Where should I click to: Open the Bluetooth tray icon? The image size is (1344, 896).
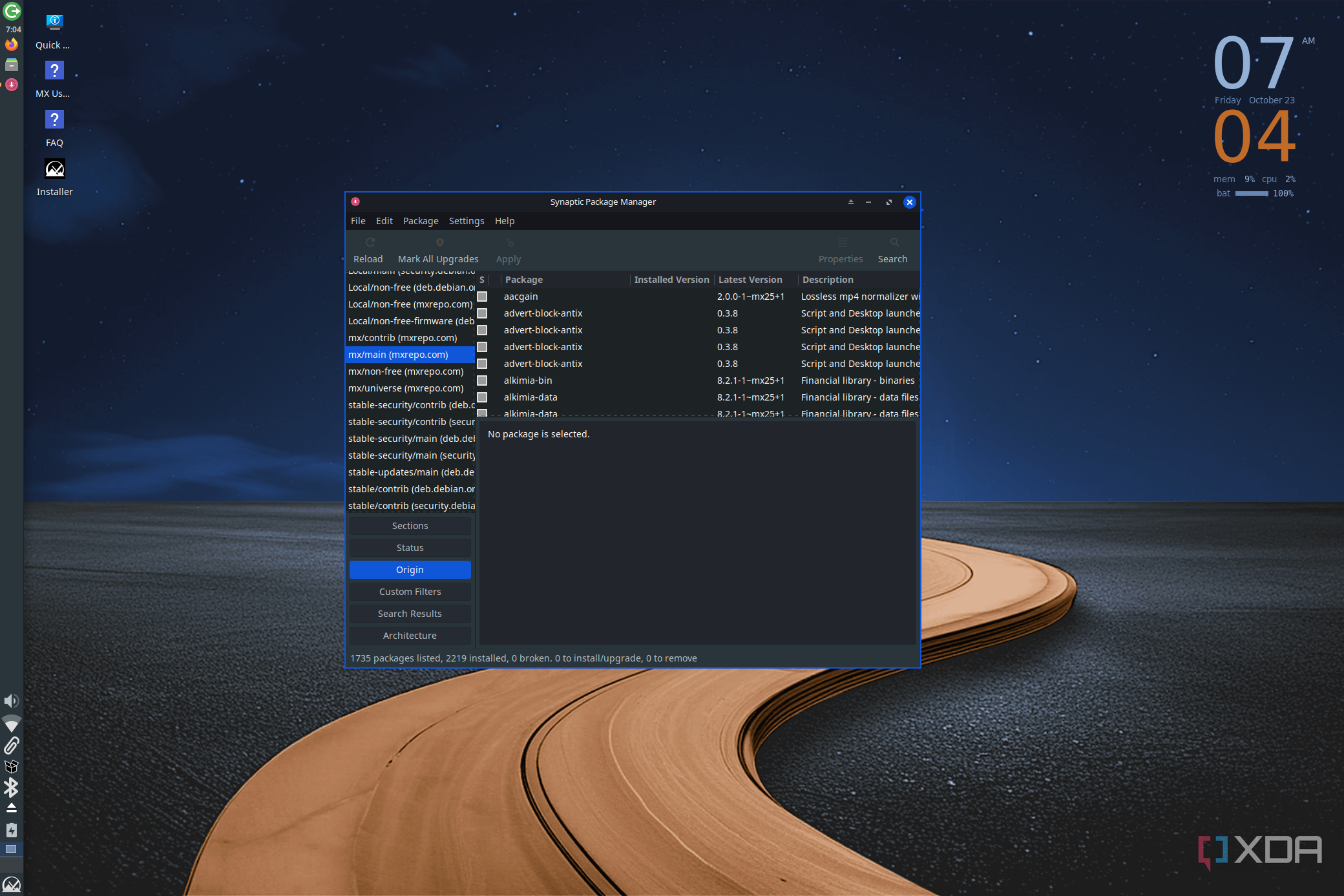12,787
